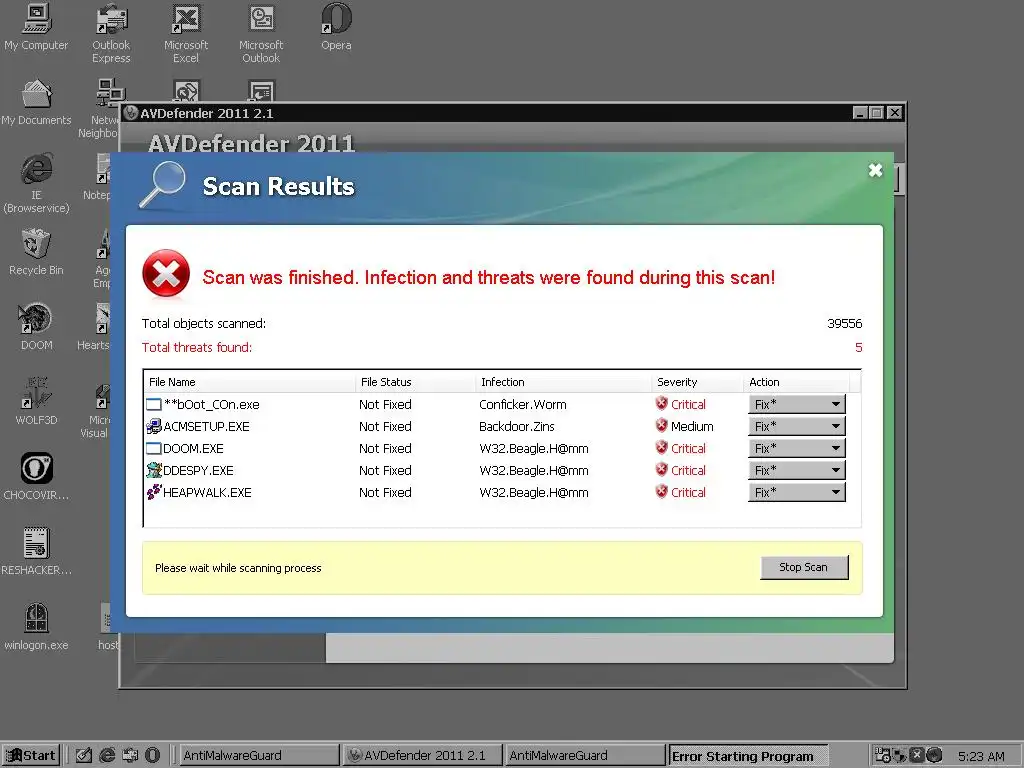1024x768 pixels.
Task: Open My Computer desktop icon
Action: [x=36, y=26]
